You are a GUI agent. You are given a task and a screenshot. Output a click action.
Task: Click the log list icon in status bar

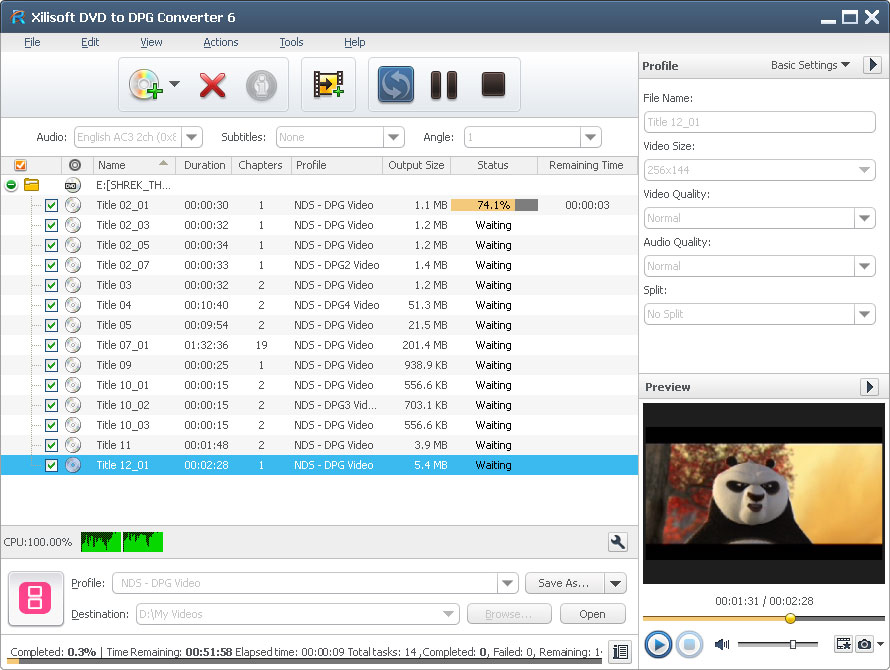[621, 652]
